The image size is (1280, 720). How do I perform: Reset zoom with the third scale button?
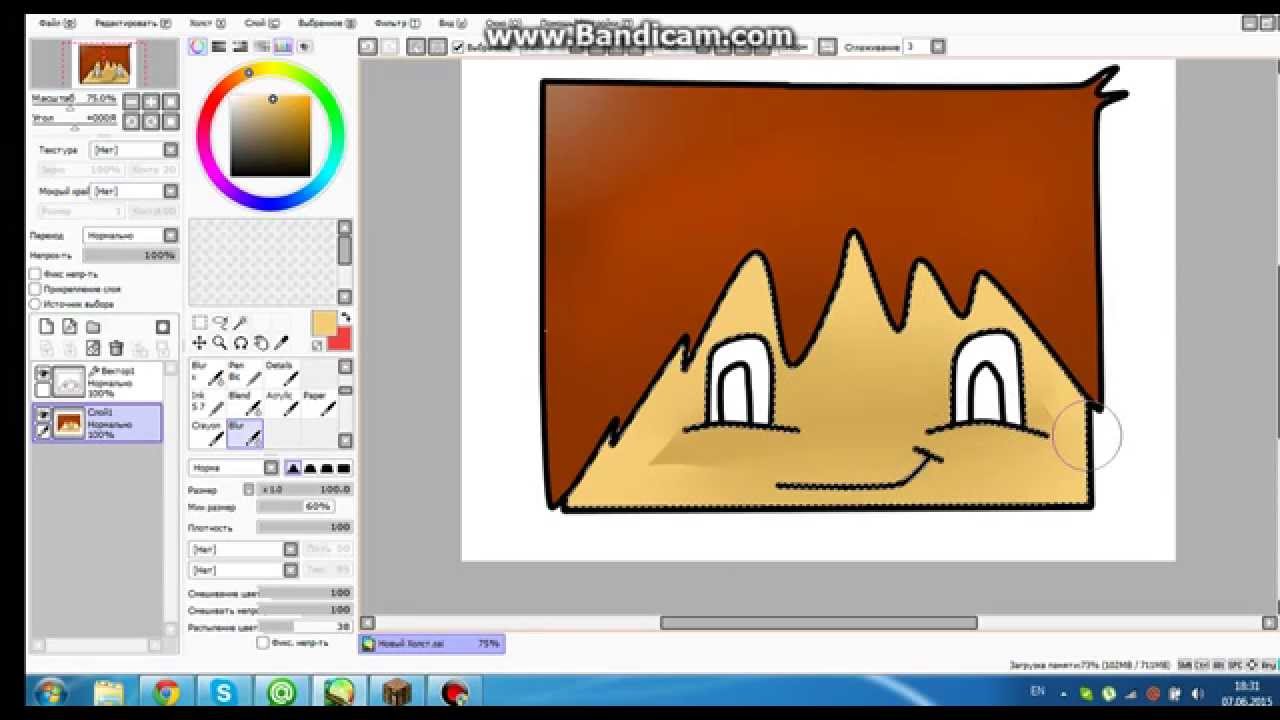(x=171, y=101)
